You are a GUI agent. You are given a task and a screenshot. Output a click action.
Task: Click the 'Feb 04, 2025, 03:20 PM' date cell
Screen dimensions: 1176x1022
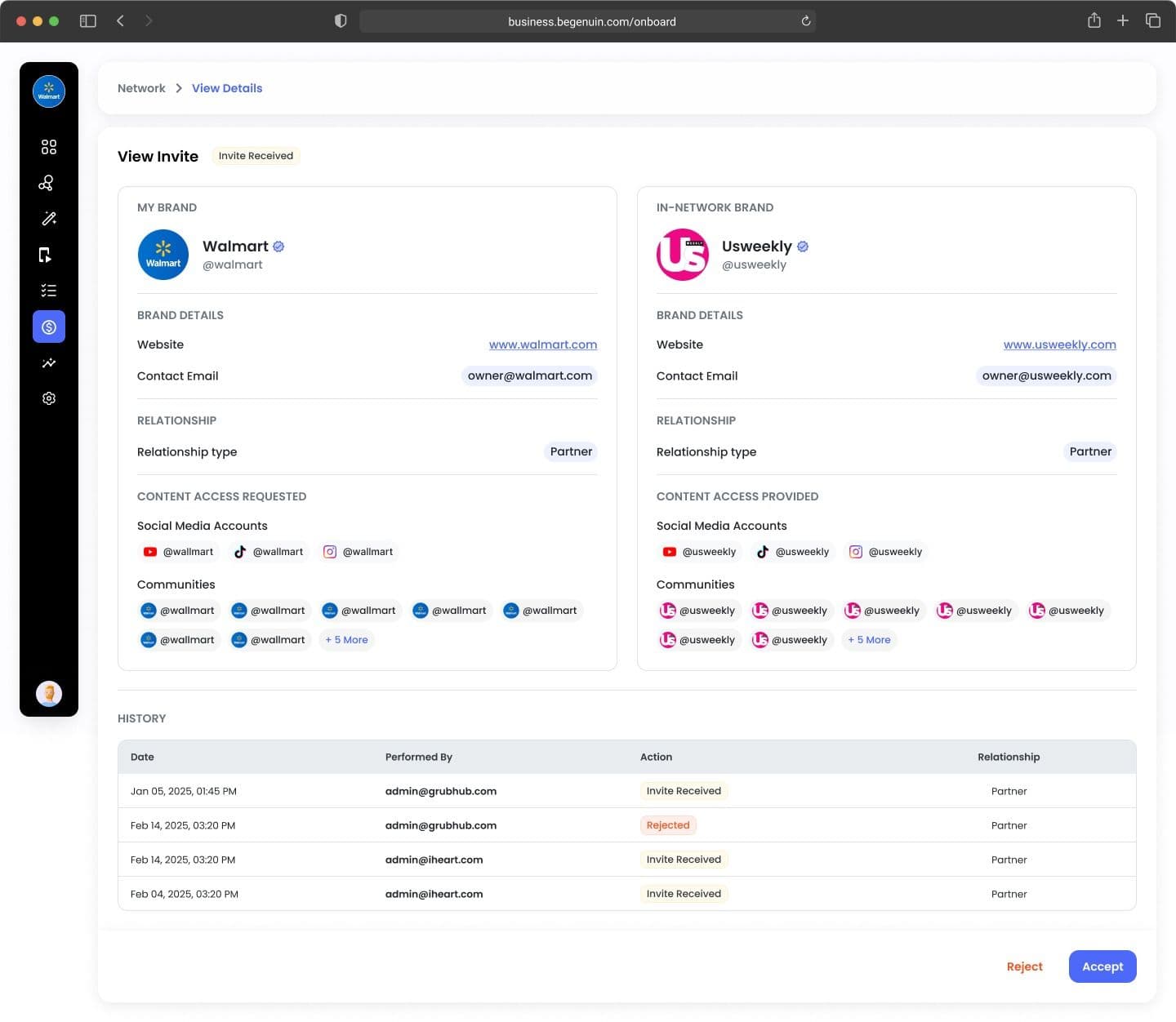185,894
